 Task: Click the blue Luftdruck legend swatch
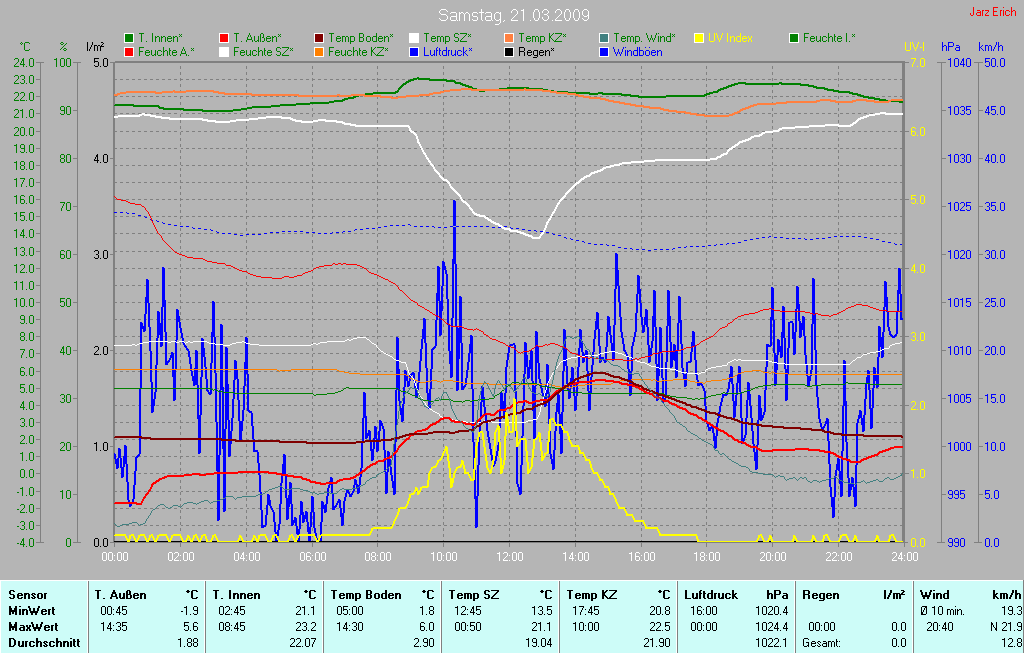click(414, 52)
